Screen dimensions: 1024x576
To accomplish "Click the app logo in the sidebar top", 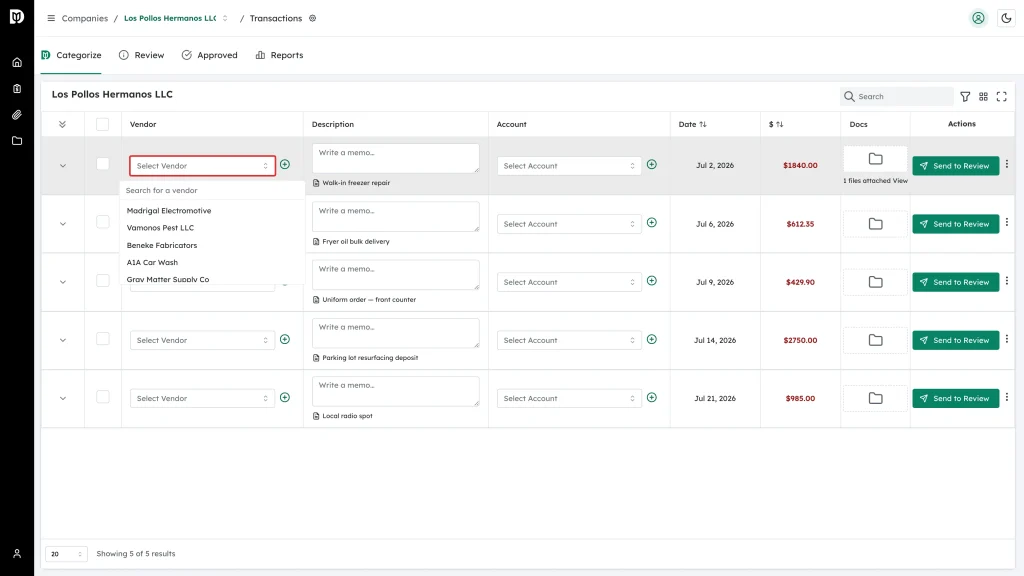I will (17, 16).
